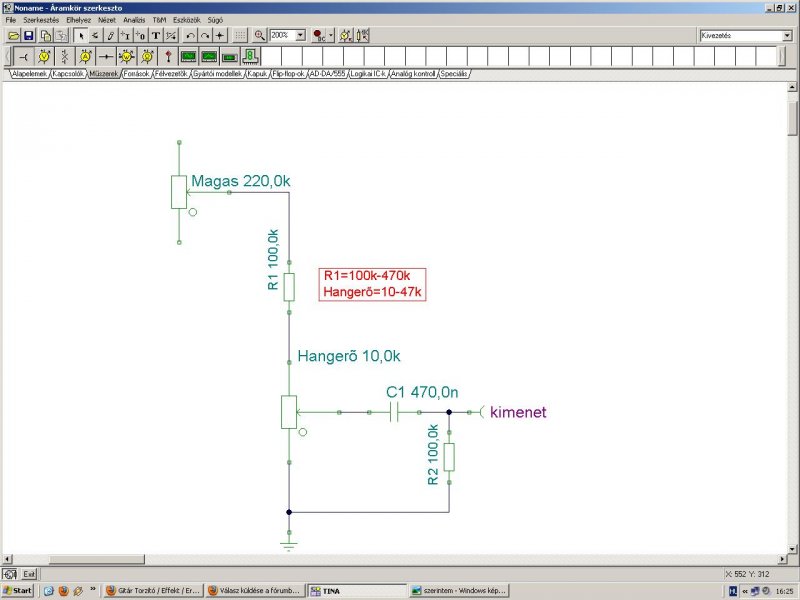This screenshot has height=600, width=800.
Task: Click the Windows Start button
Action: tap(17, 590)
